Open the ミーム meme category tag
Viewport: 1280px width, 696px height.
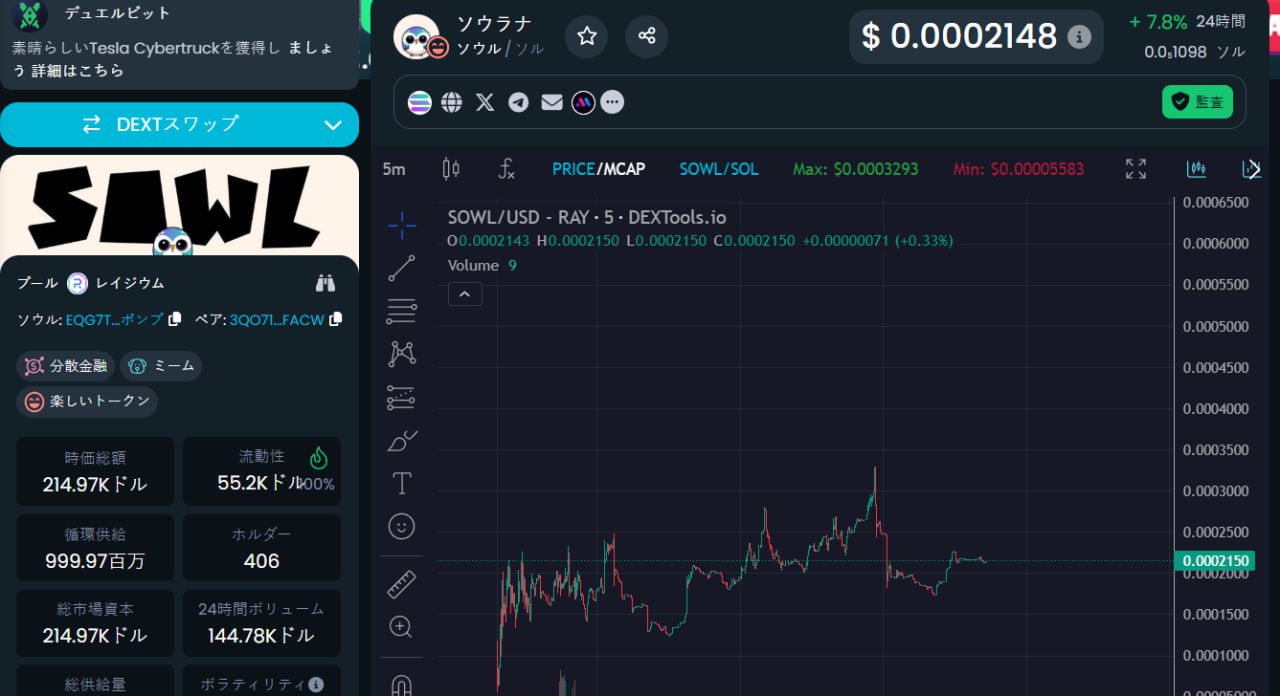(161, 366)
